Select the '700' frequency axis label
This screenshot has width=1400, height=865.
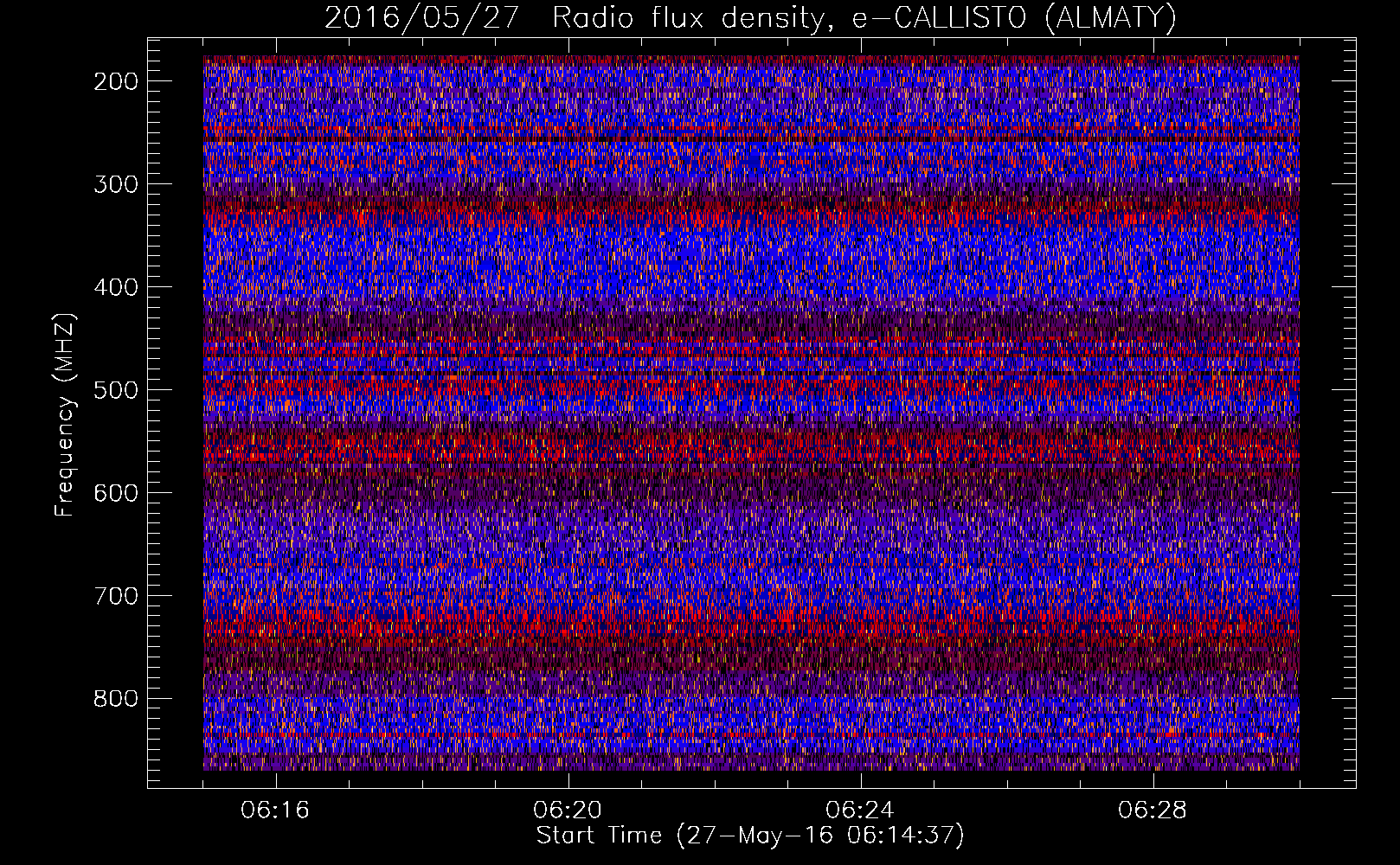(x=115, y=596)
